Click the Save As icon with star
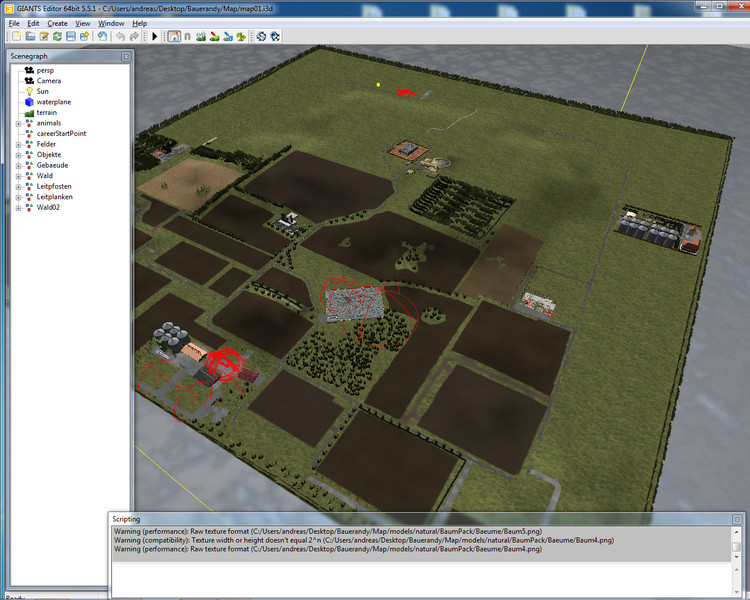 click(84, 36)
